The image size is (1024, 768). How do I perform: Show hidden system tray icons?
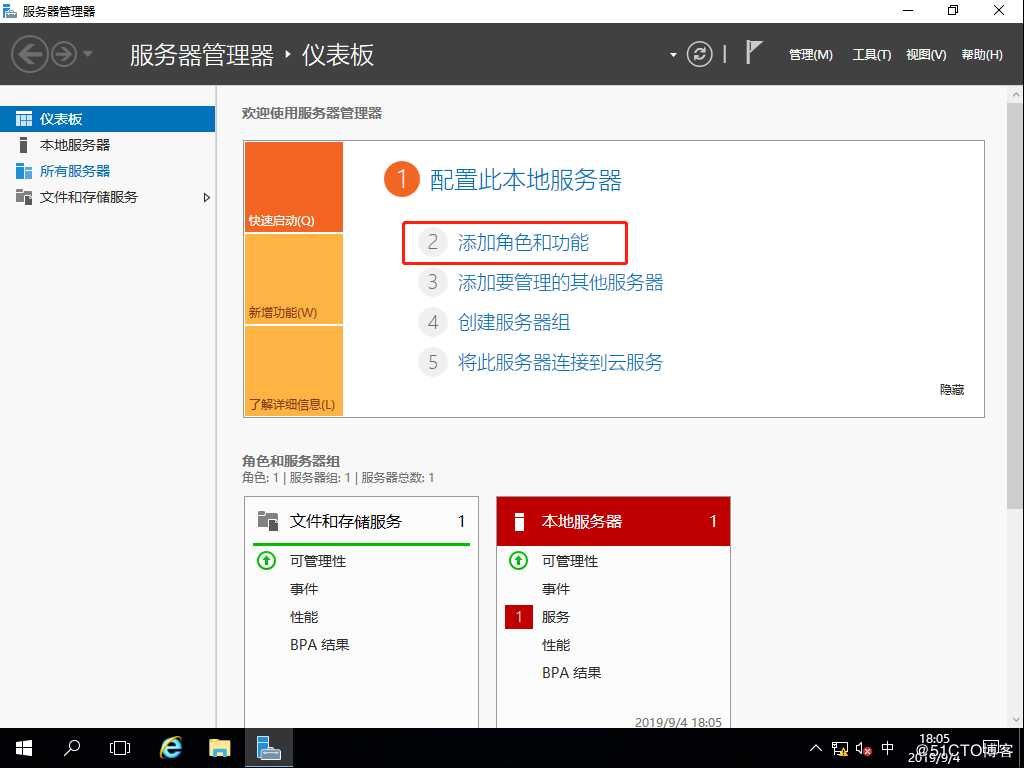point(816,748)
